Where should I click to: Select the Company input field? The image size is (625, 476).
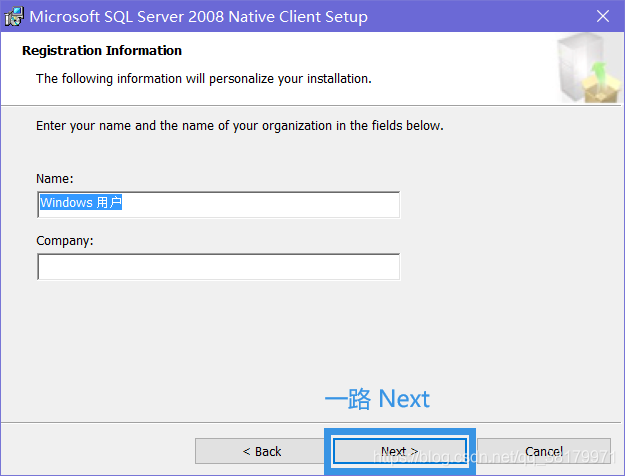(218, 267)
